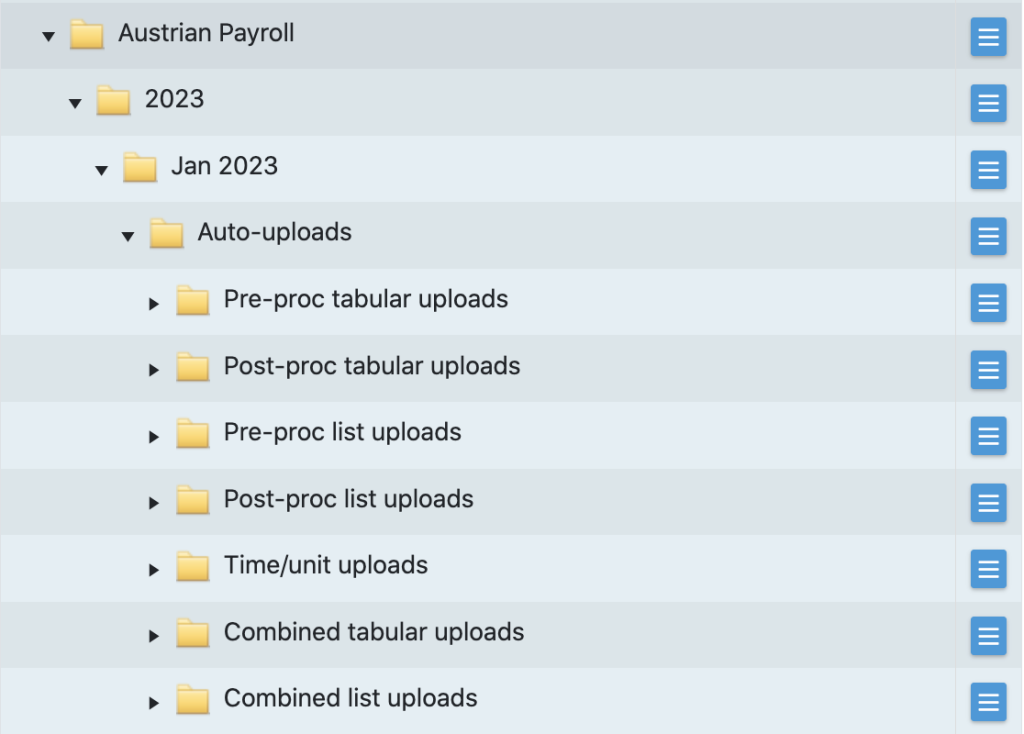Expand the Time/unit uploads folder arrow
Screen dimensions: 1024x734
154,569
